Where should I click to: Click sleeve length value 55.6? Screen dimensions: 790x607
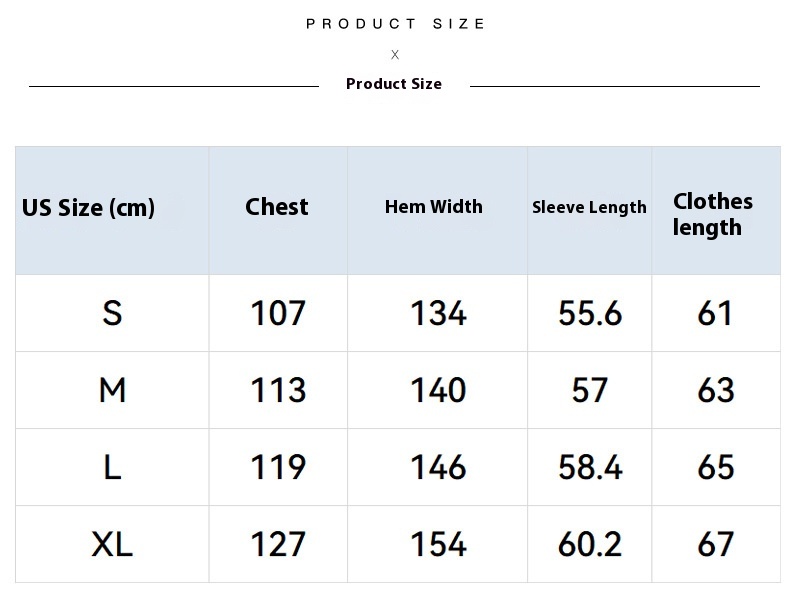click(590, 313)
